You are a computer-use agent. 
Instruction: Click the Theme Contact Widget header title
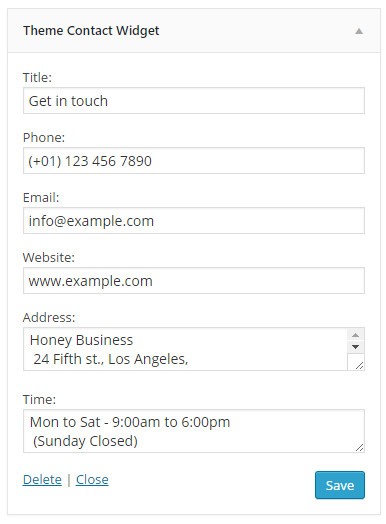pos(91,31)
